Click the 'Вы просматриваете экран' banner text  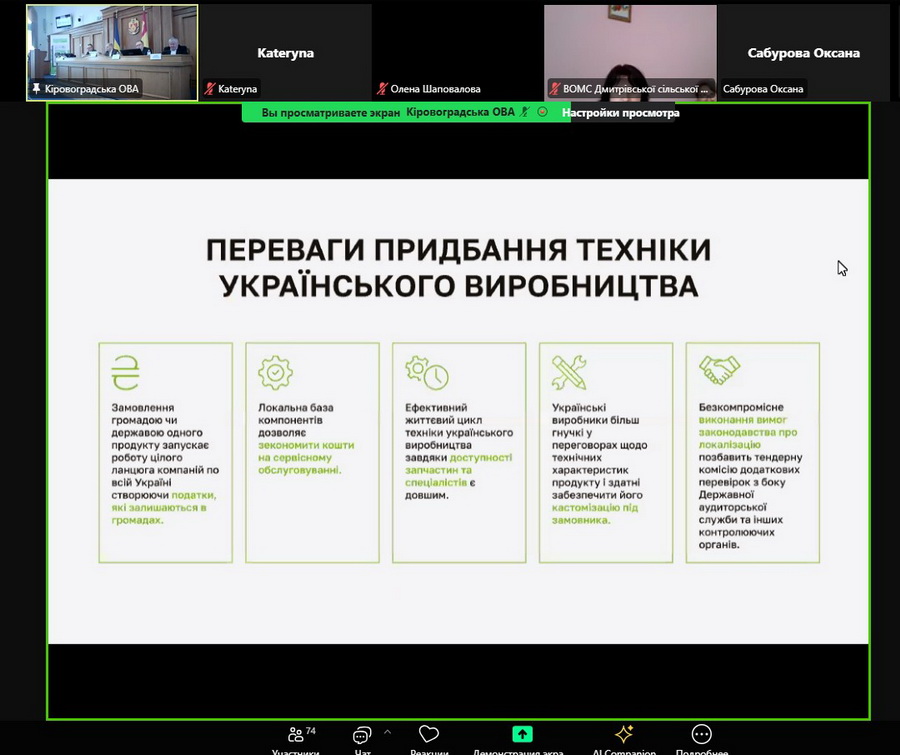[330, 113]
